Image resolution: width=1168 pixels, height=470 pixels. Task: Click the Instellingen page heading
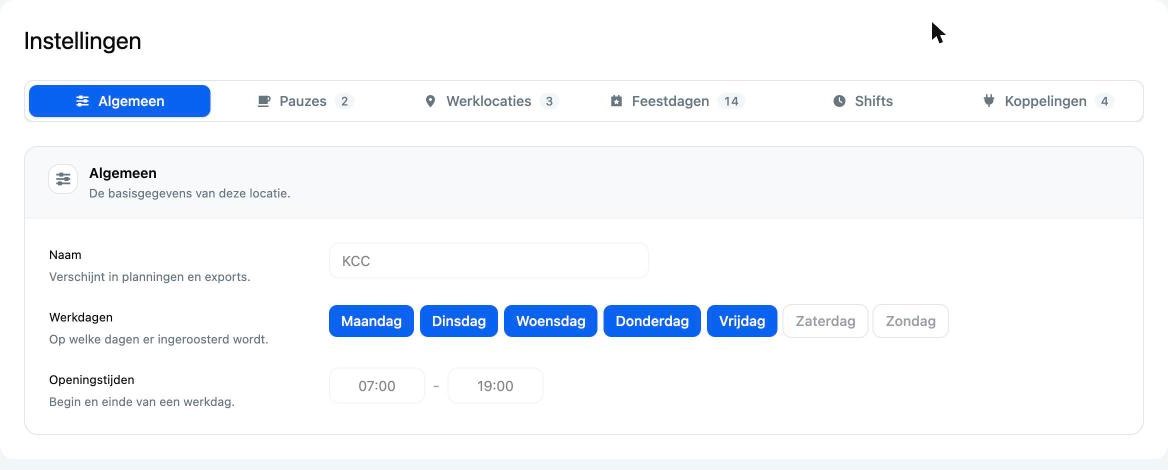[x=83, y=41]
